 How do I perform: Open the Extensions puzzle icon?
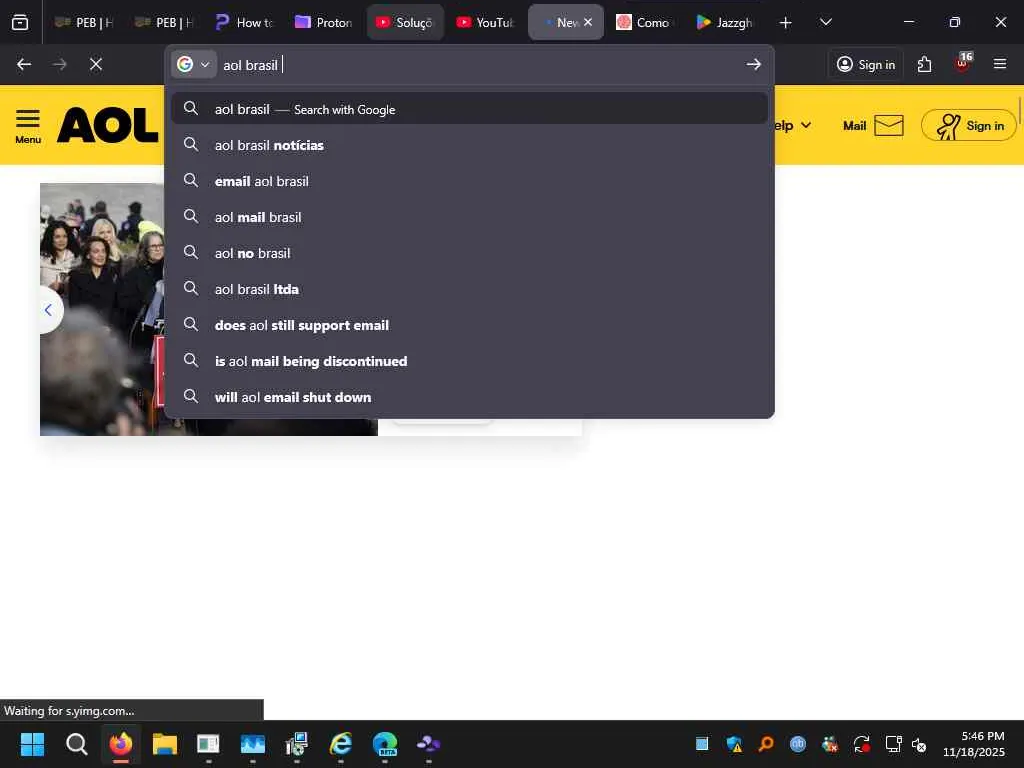click(x=924, y=64)
